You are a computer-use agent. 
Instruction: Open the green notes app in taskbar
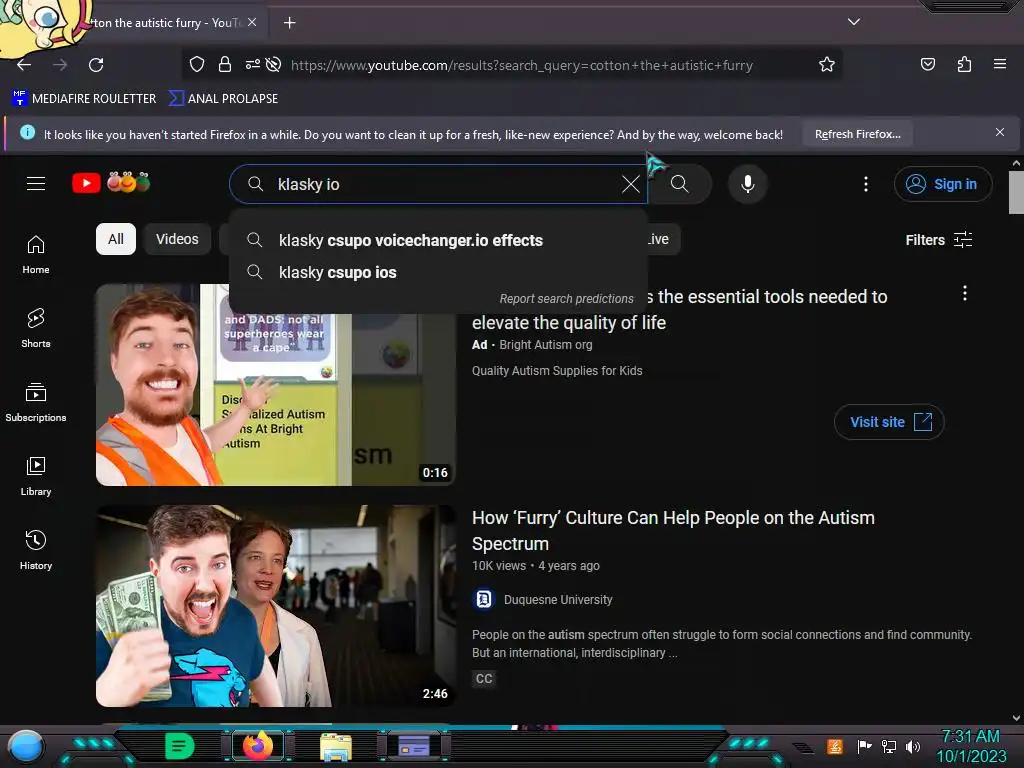click(179, 746)
